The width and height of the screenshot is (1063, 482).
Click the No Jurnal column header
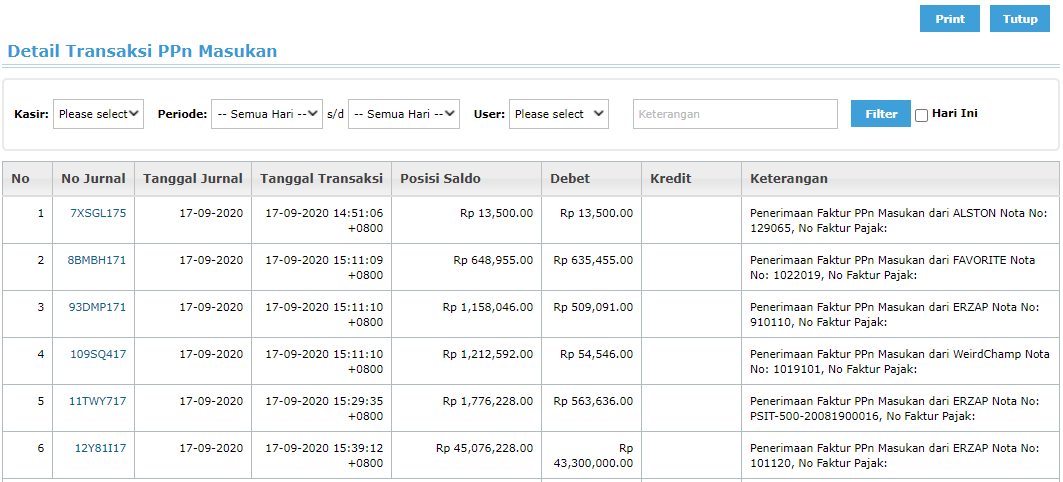pos(94,179)
